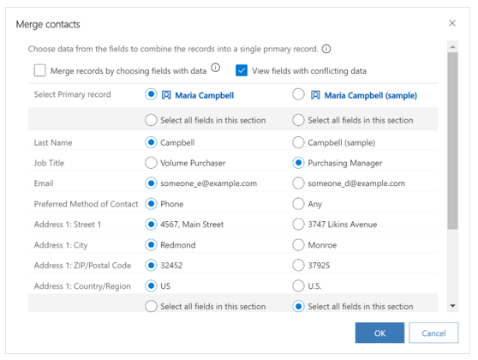Choose Monroe as the city
The image size is (478, 360).
tap(298, 245)
